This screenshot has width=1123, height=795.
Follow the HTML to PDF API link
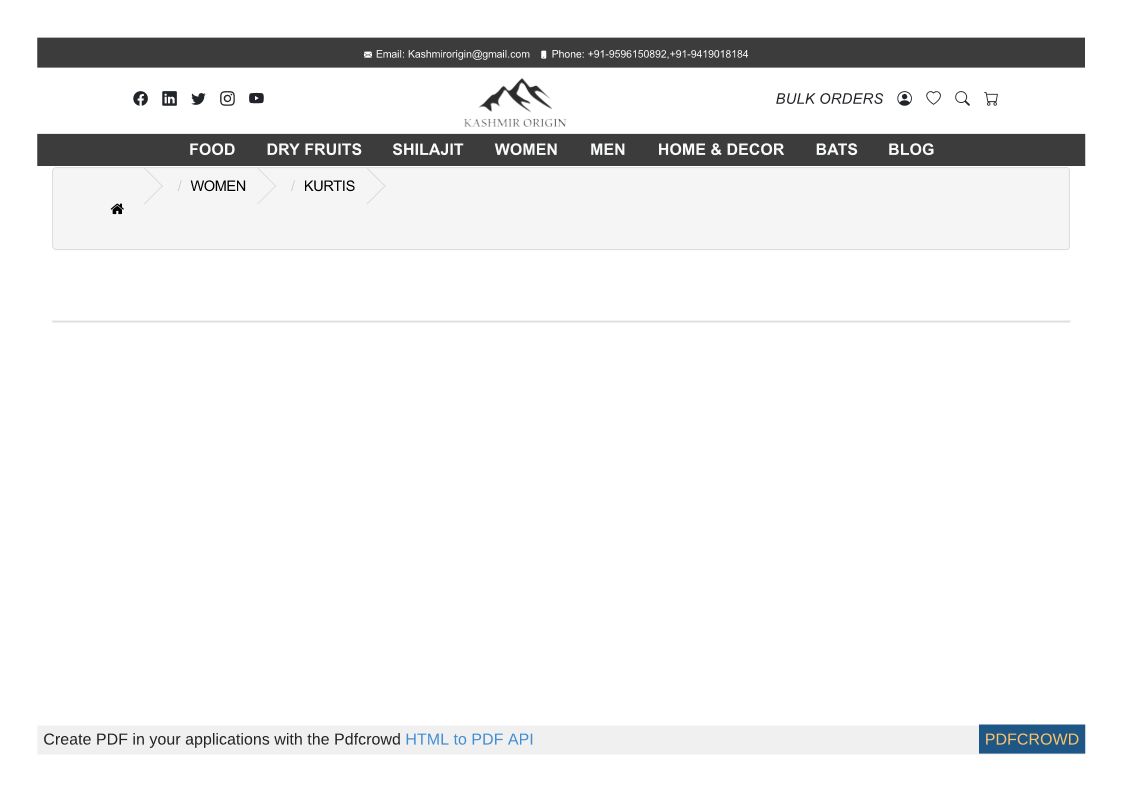click(469, 739)
